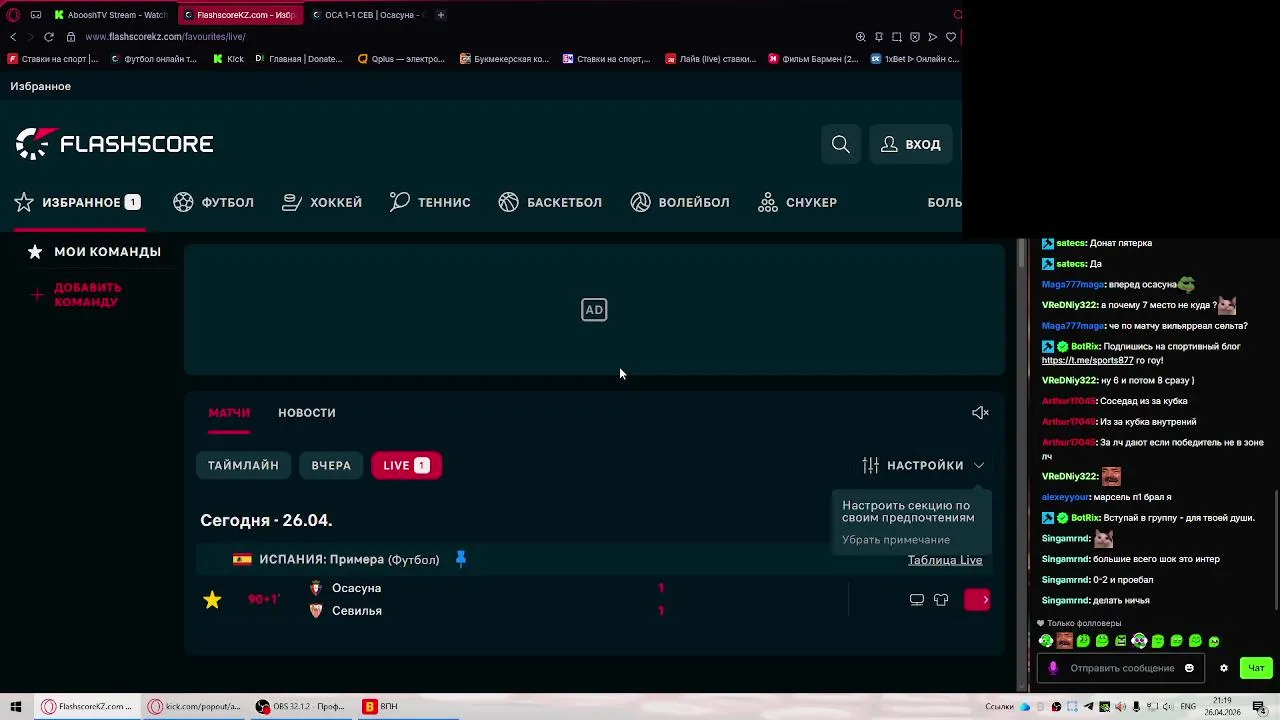1280x720 pixels.
Task: Open the СНУКЕР sport menu
Action: (797, 202)
